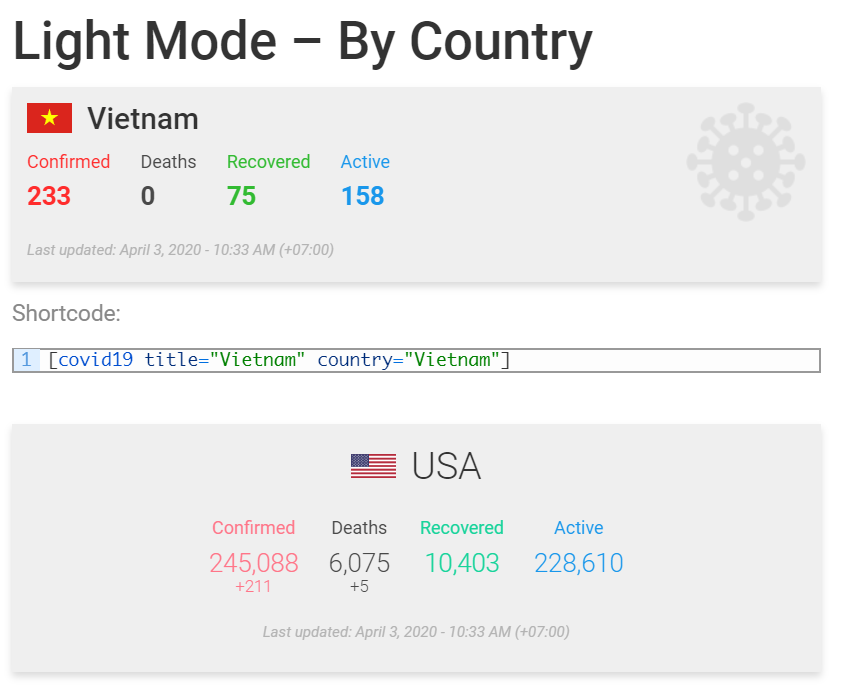Viewport: 846px width, 688px height.
Task: Click the USA flag icon
Action: pos(373,466)
